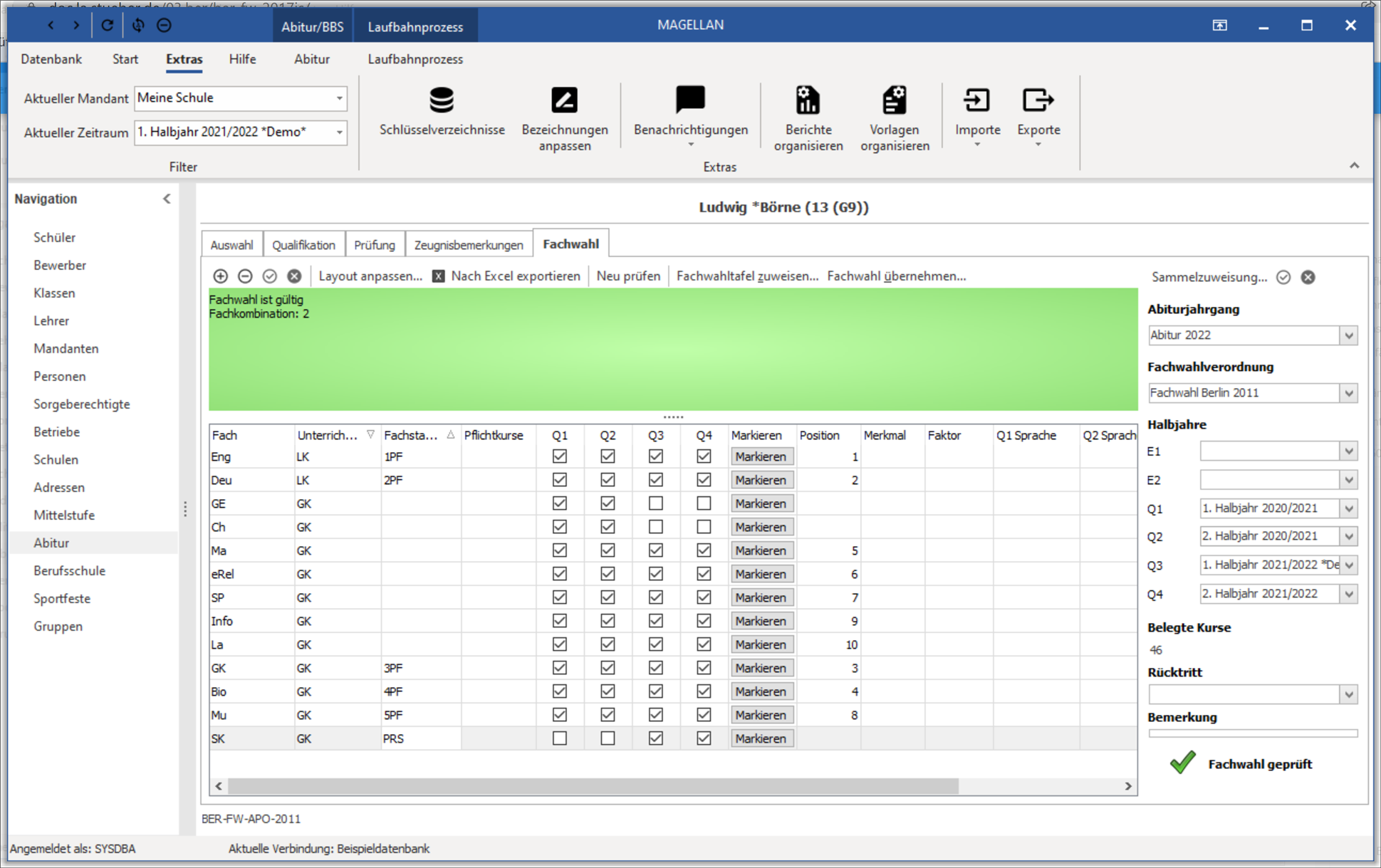The width and height of the screenshot is (1381, 868).
Task: Toggle Q1 checkbox for GE subject
Action: pyautogui.click(x=558, y=503)
